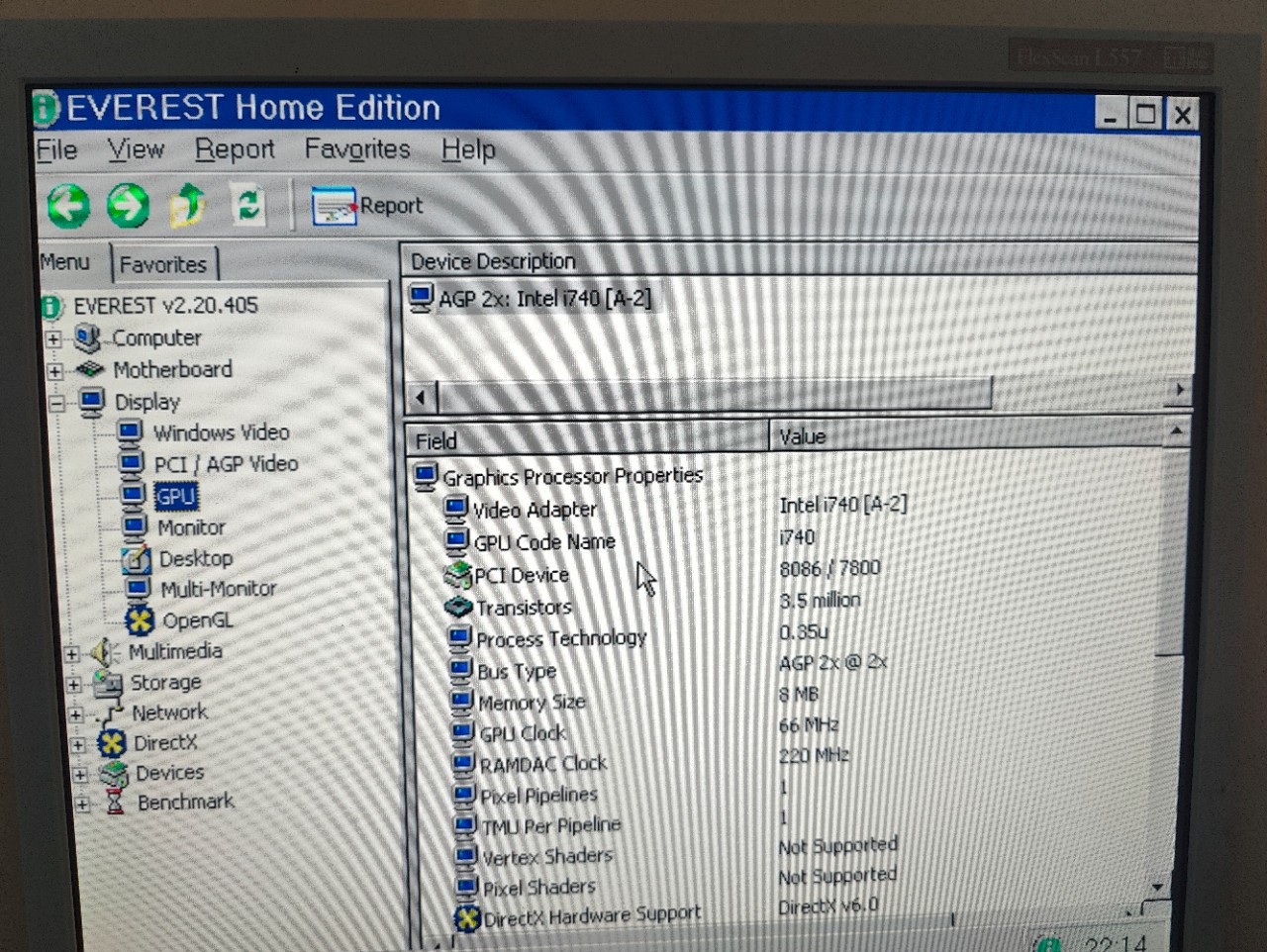The height and width of the screenshot is (952, 1267).
Task: Switch to the Favorites tab
Action: coord(163,264)
